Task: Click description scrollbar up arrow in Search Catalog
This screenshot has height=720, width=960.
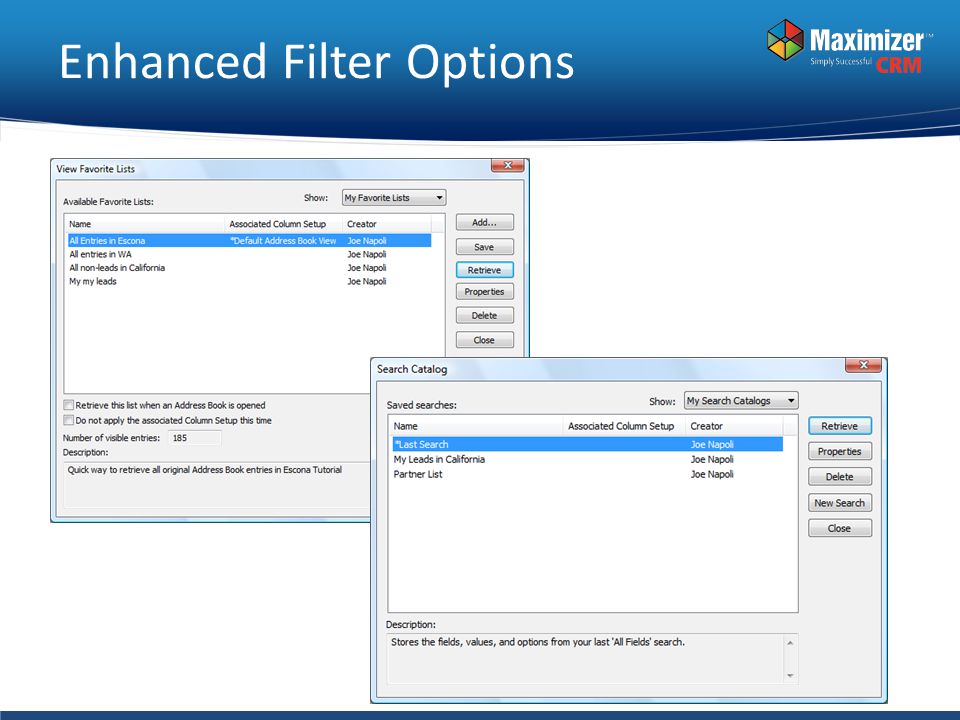Action: pyautogui.click(x=790, y=642)
